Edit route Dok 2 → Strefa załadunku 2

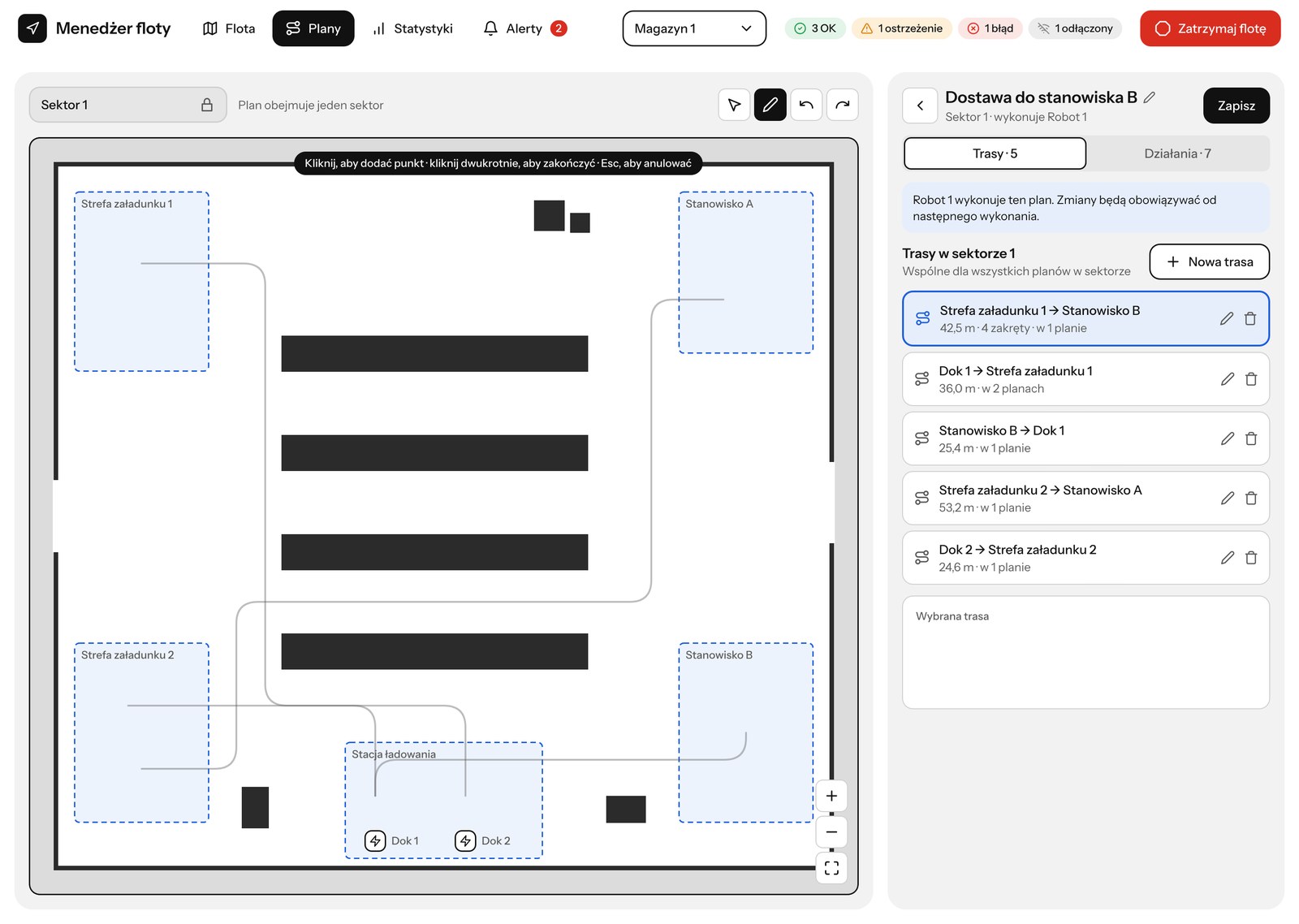point(1228,558)
